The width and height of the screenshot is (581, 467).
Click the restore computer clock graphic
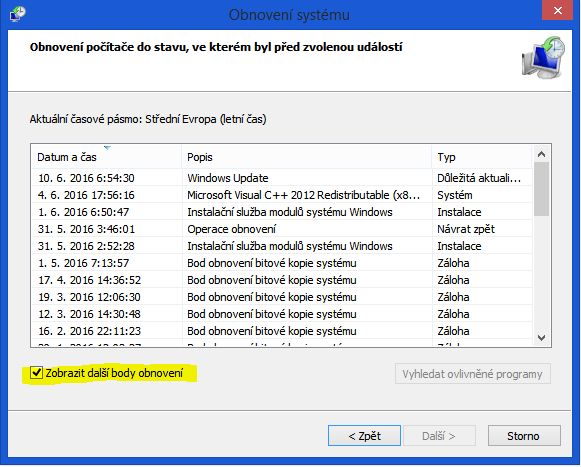pyautogui.click(x=543, y=57)
